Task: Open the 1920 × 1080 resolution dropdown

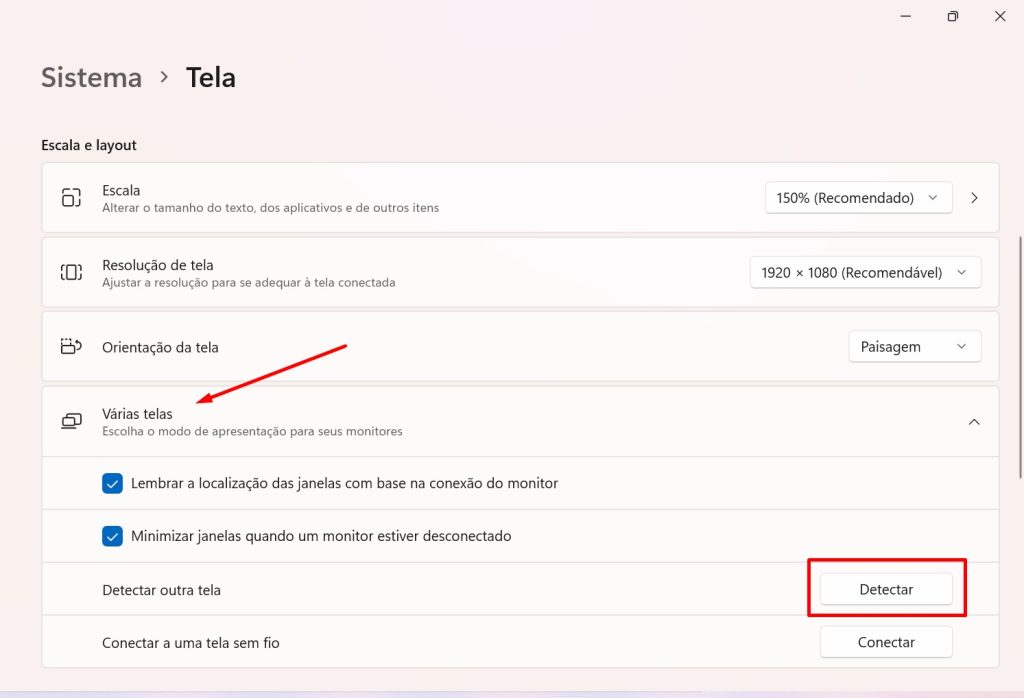Action: tap(864, 271)
